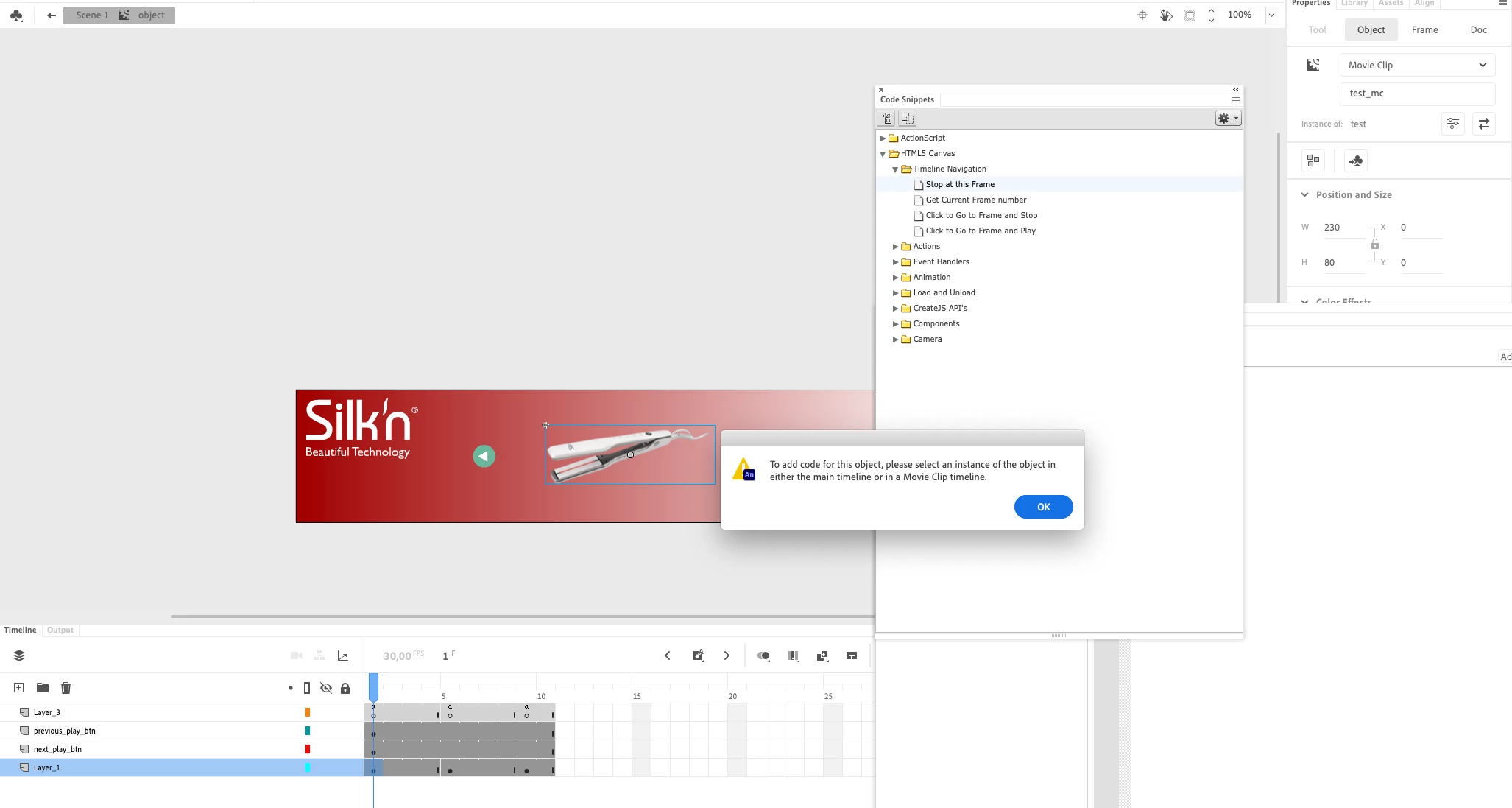Toggle hide all layers eye icon
Viewport: 1512px width, 808px height.
tap(325, 688)
